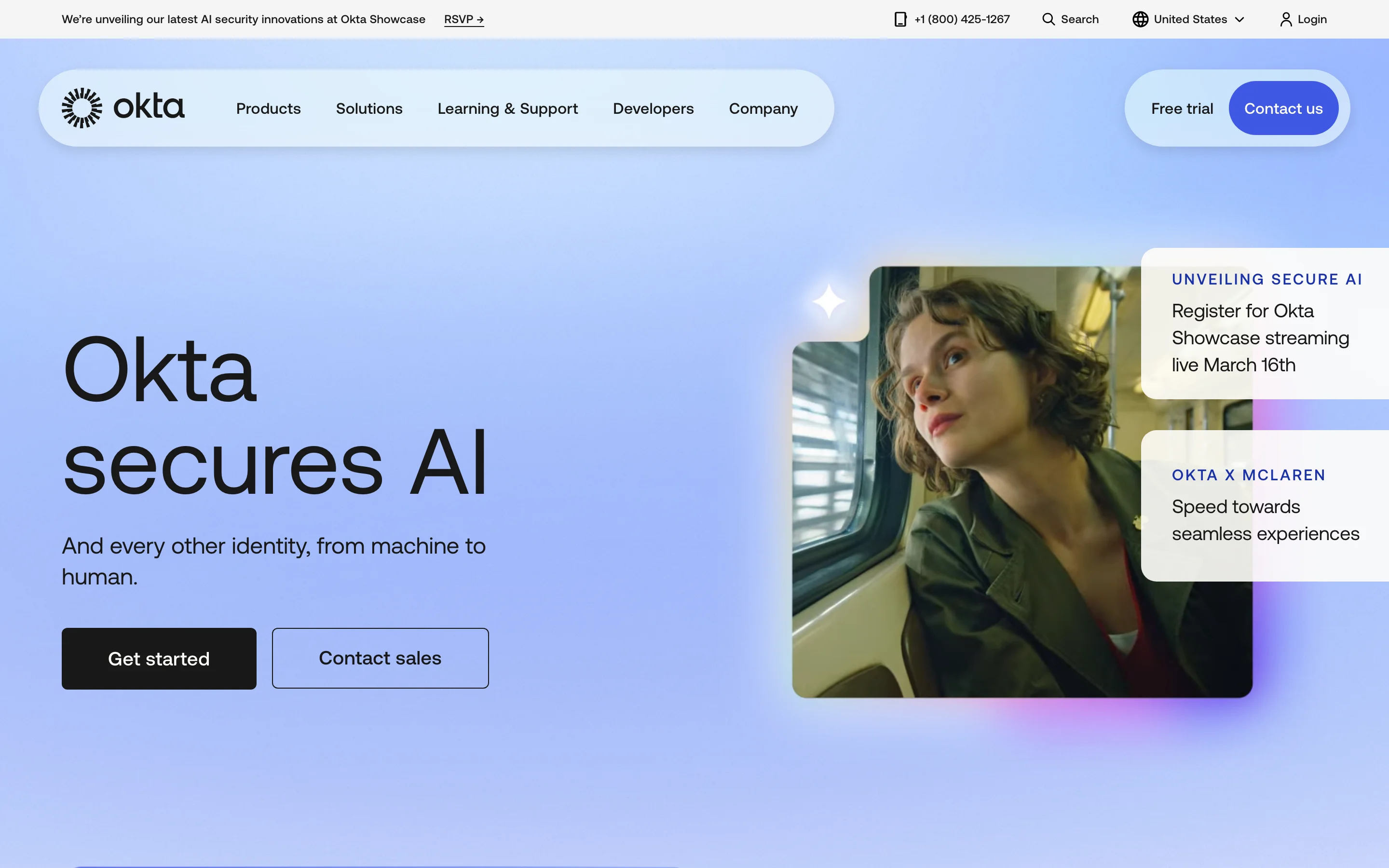Open the Developers menu
This screenshot has height=868, width=1389.
[653, 108]
